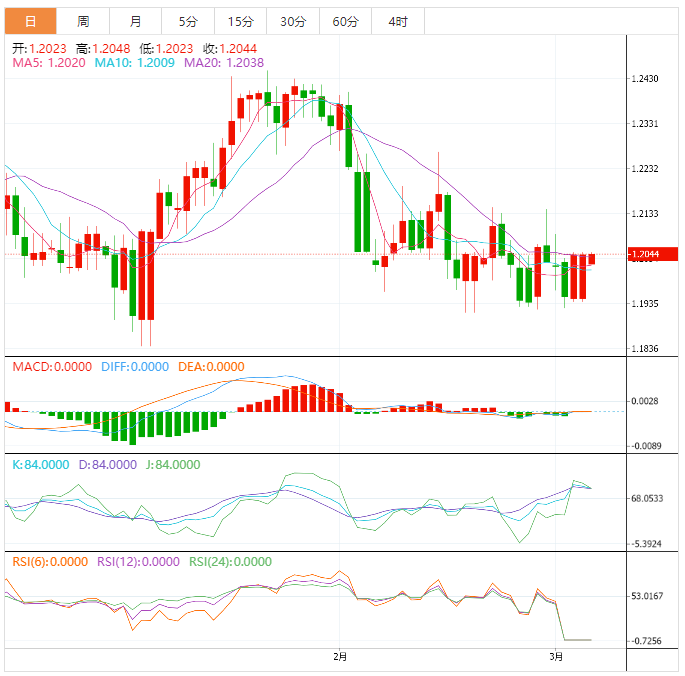This screenshot has width=685, height=676.
Task: Switch to the 日 daily chart tab
Action: pos(30,21)
